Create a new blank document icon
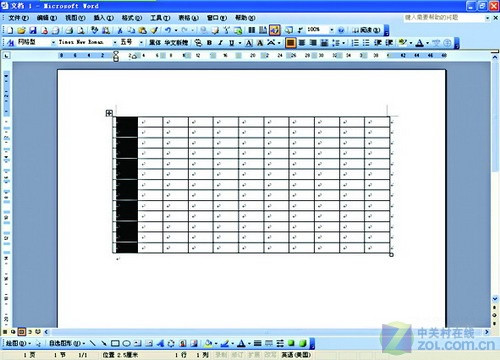The height and width of the screenshot is (360, 500). (10, 30)
